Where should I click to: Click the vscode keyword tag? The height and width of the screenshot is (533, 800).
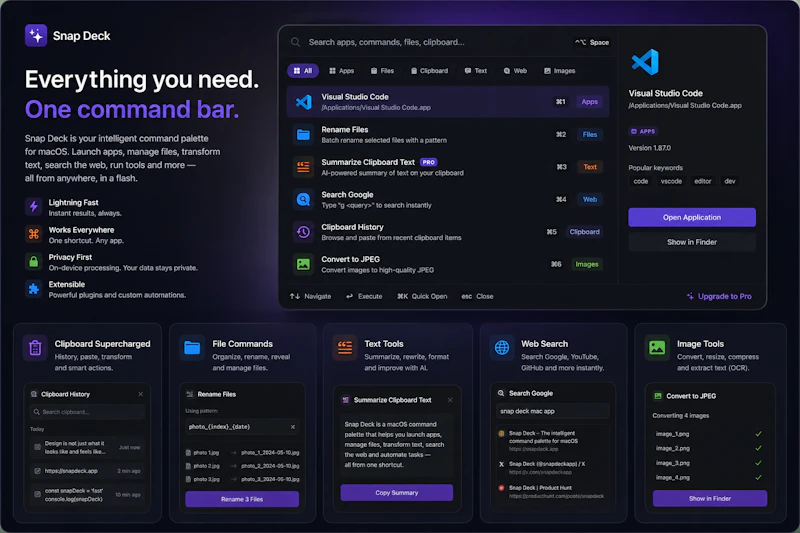[671, 181]
